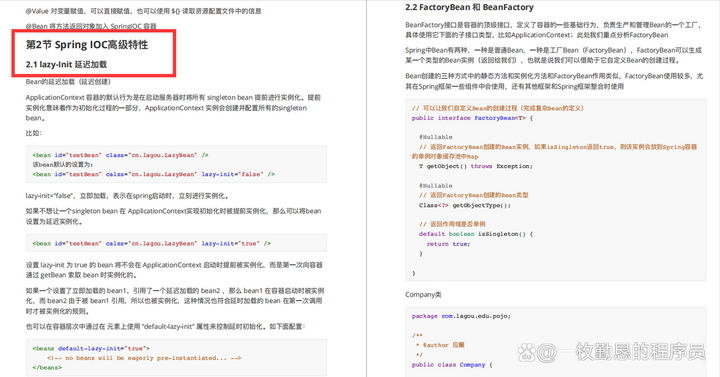Click the text '比如:'

(x=34, y=133)
